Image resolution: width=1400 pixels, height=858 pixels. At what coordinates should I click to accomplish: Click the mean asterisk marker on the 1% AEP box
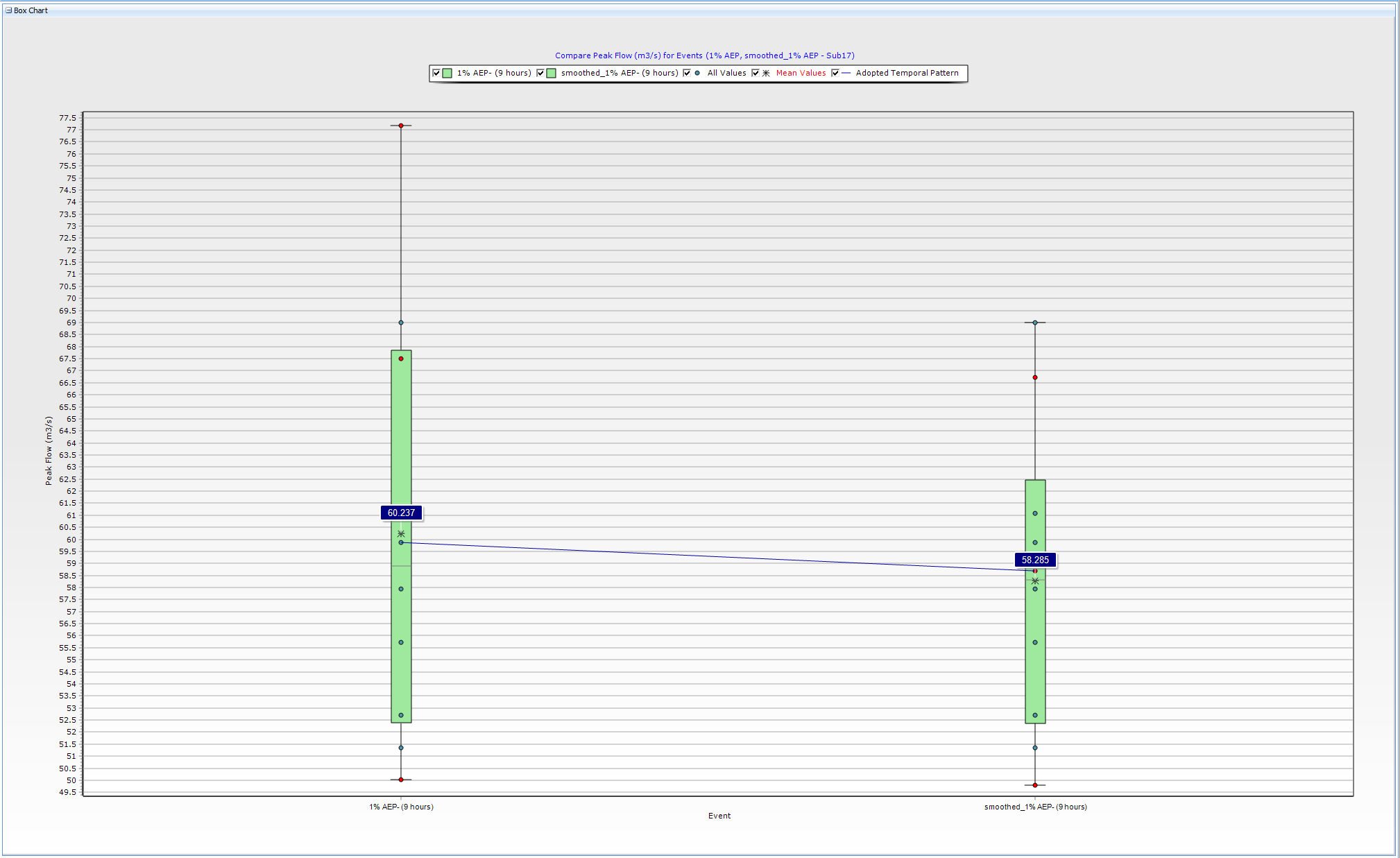[401, 534]
